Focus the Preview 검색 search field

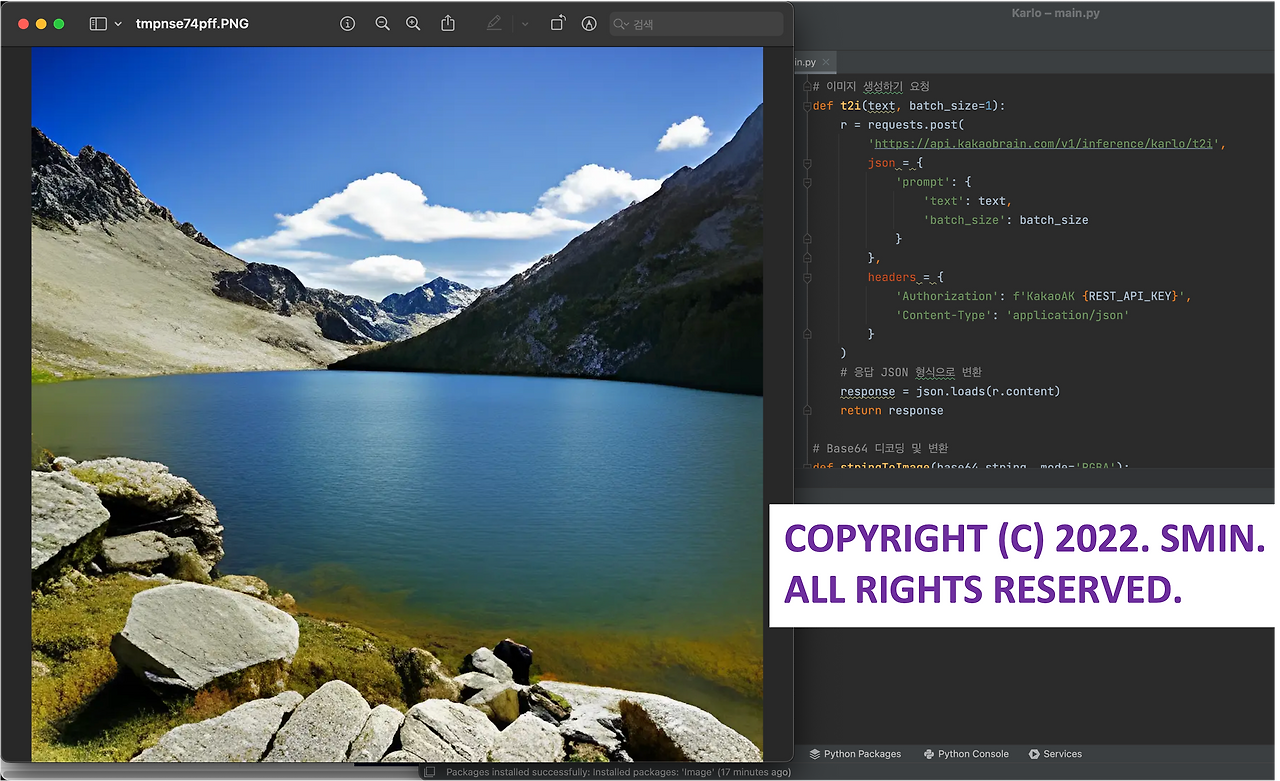(x=697, y=24)
